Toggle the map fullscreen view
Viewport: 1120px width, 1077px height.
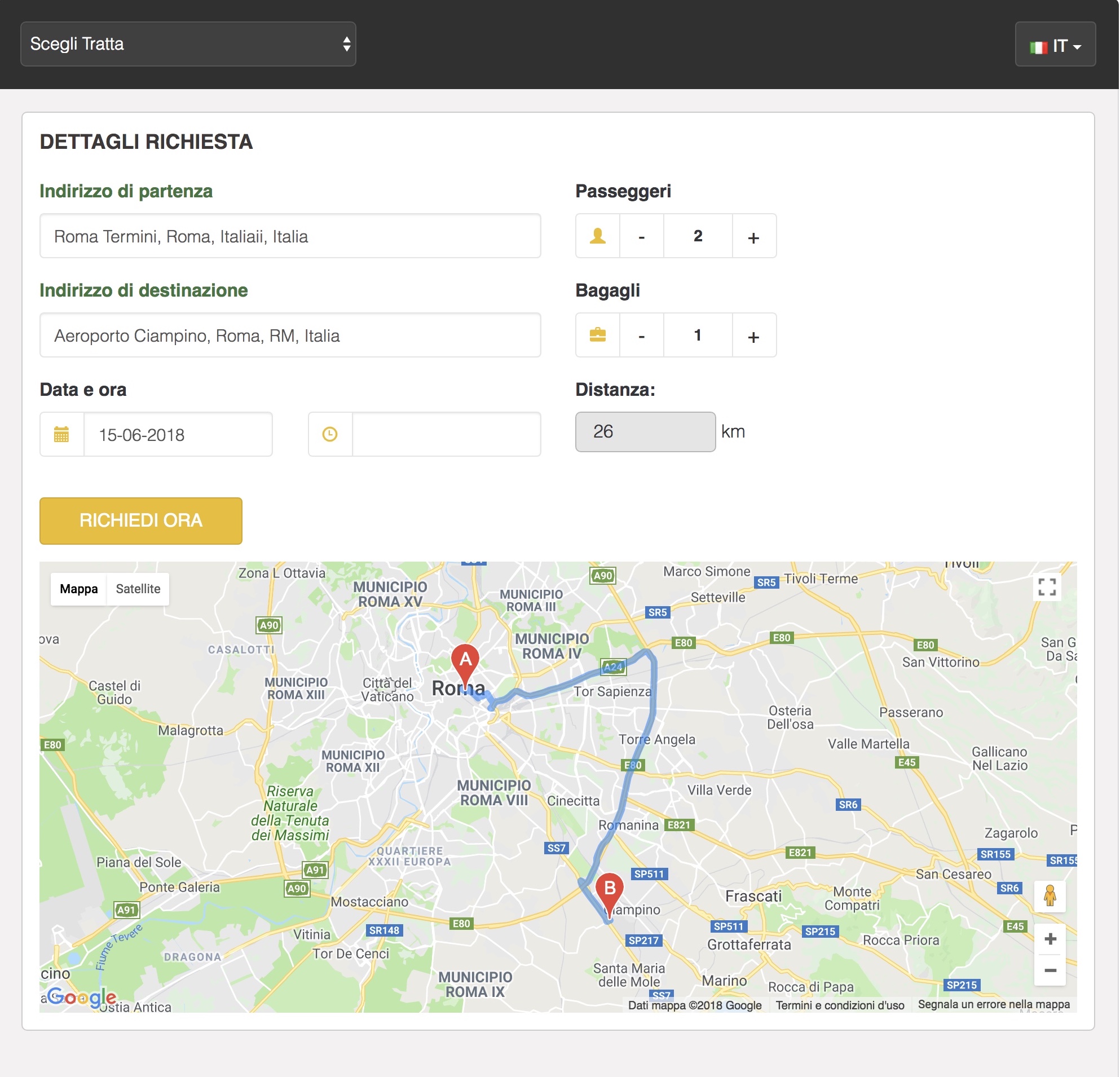1047,587
